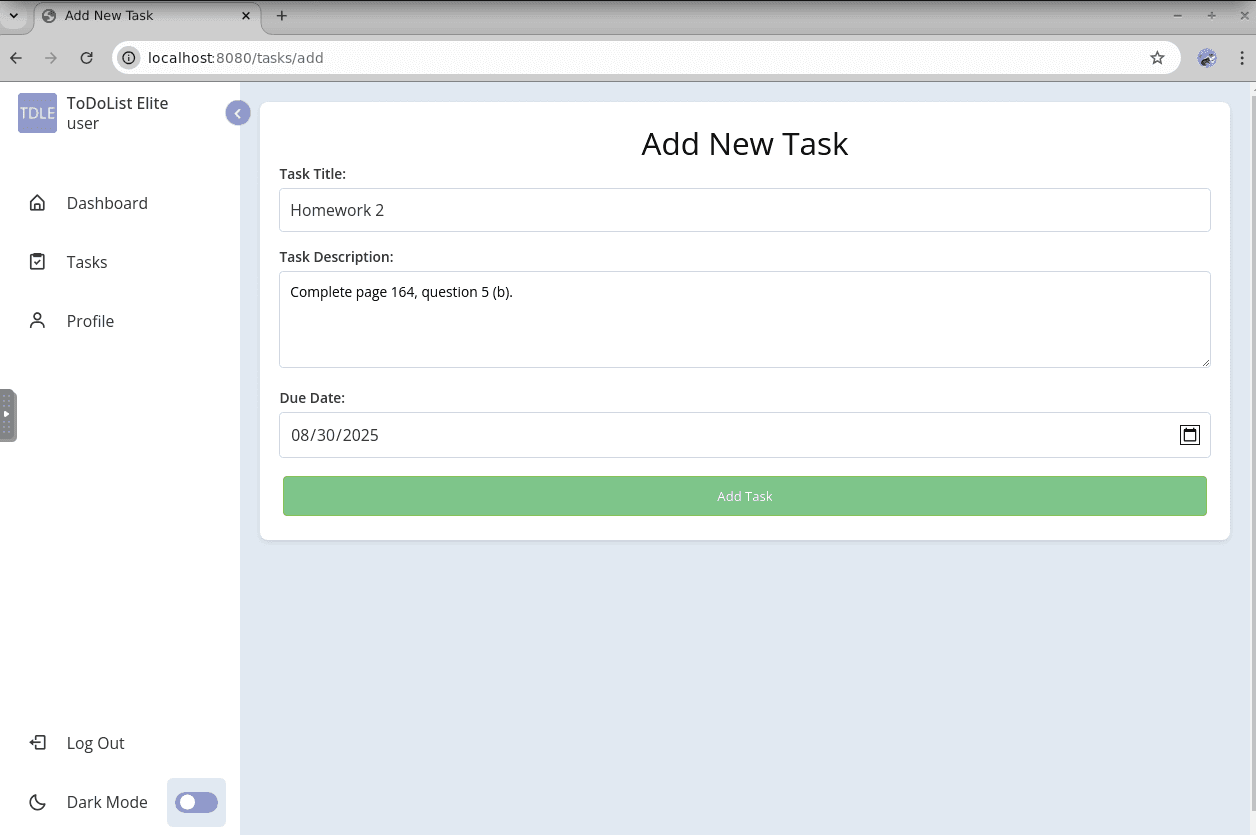Click the Add New Task heading
Screen dimensions: 1256x835
(745, 144)
